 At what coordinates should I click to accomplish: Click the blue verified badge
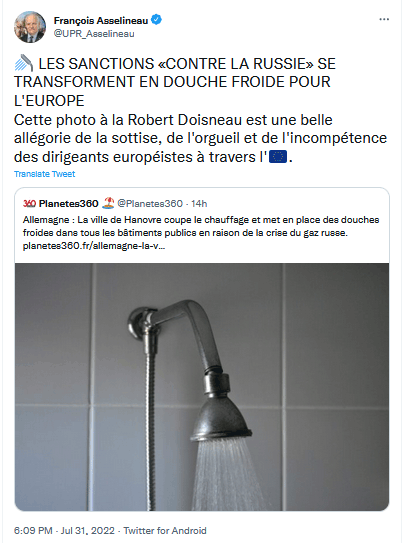[x=157, y=20]
